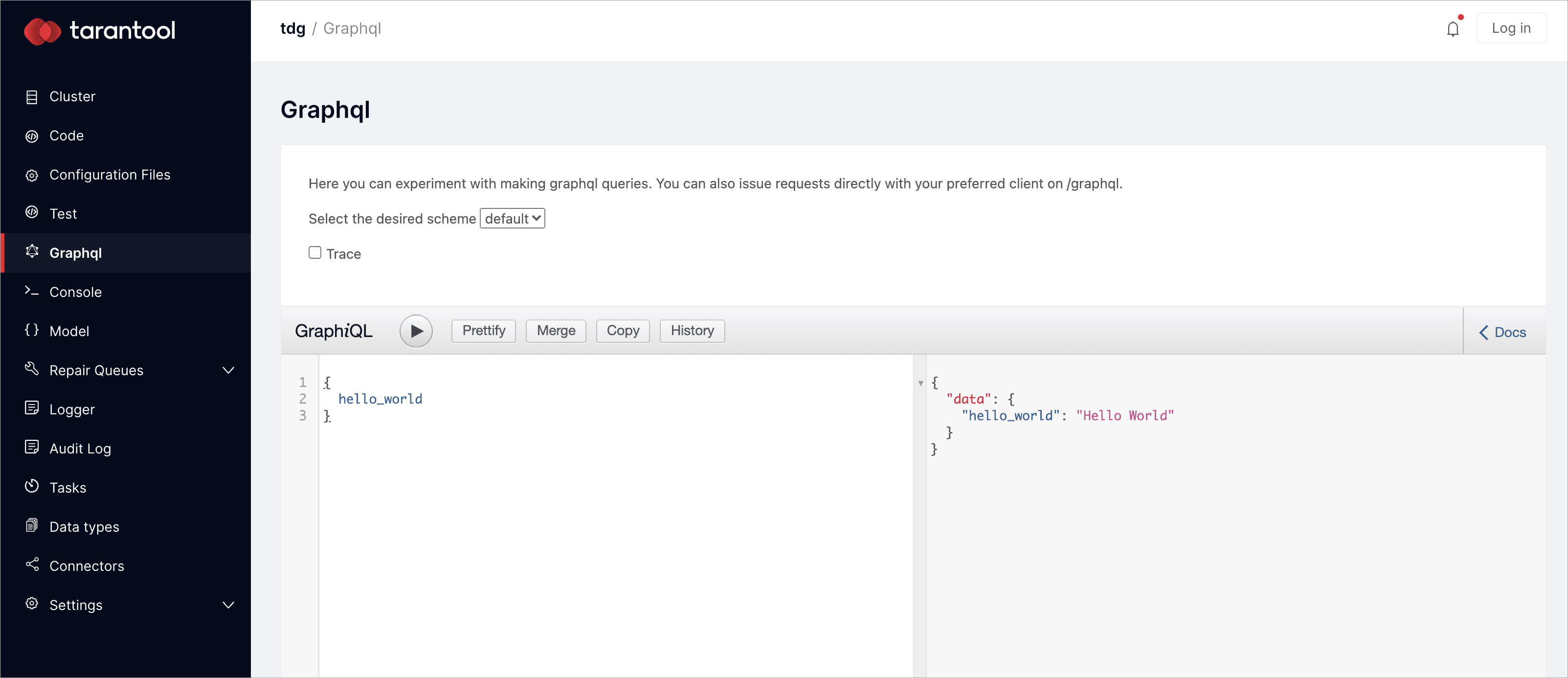Open the scheme dropdown set to default
The image size is (1568, 678).
tap(513, 219)
